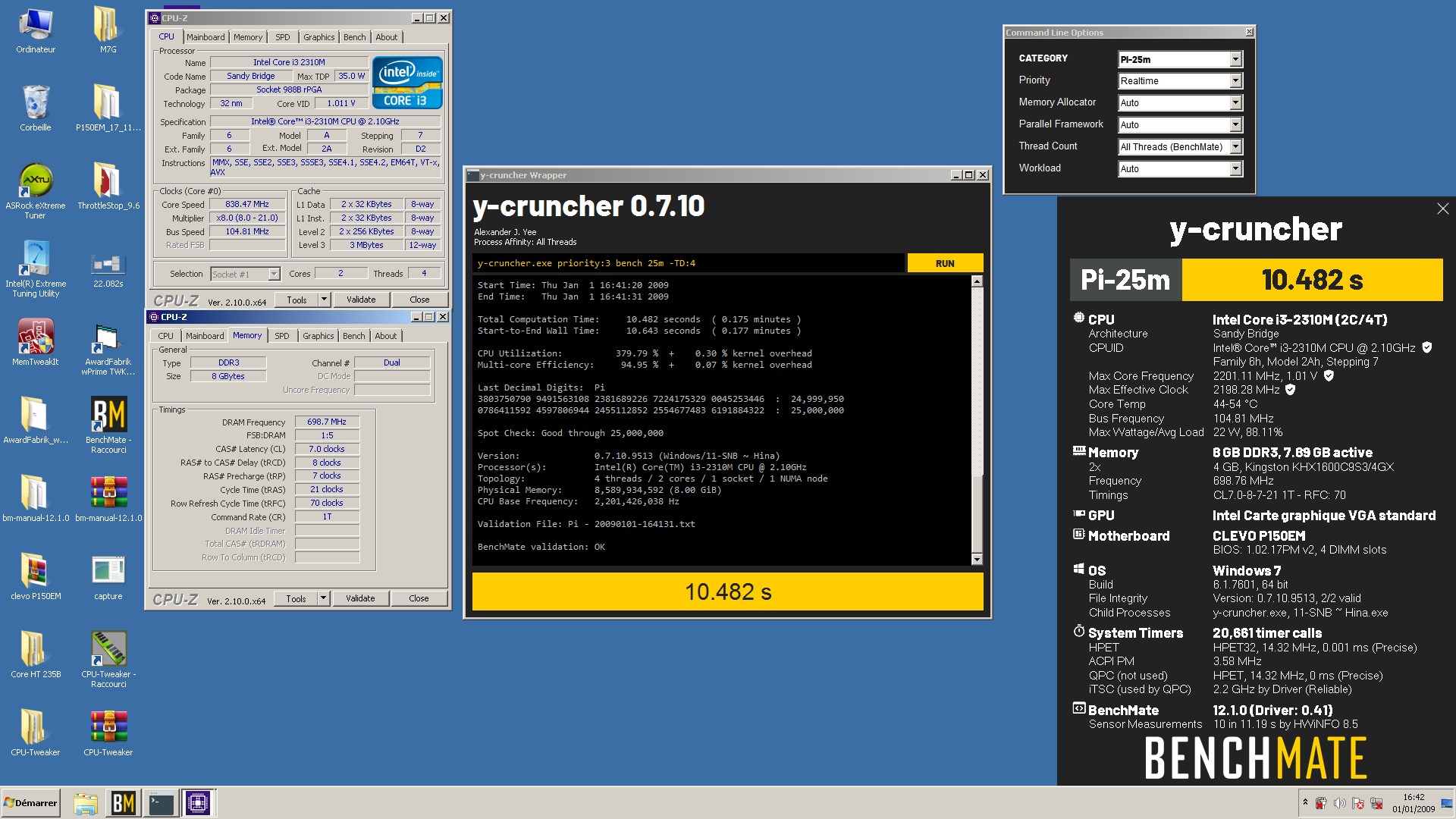Image resolution: width=1456 pixels, height=819 pixels.
Task: Open the CATEGORY dropdown Pi-25m
Action: tap(1180, 59)
